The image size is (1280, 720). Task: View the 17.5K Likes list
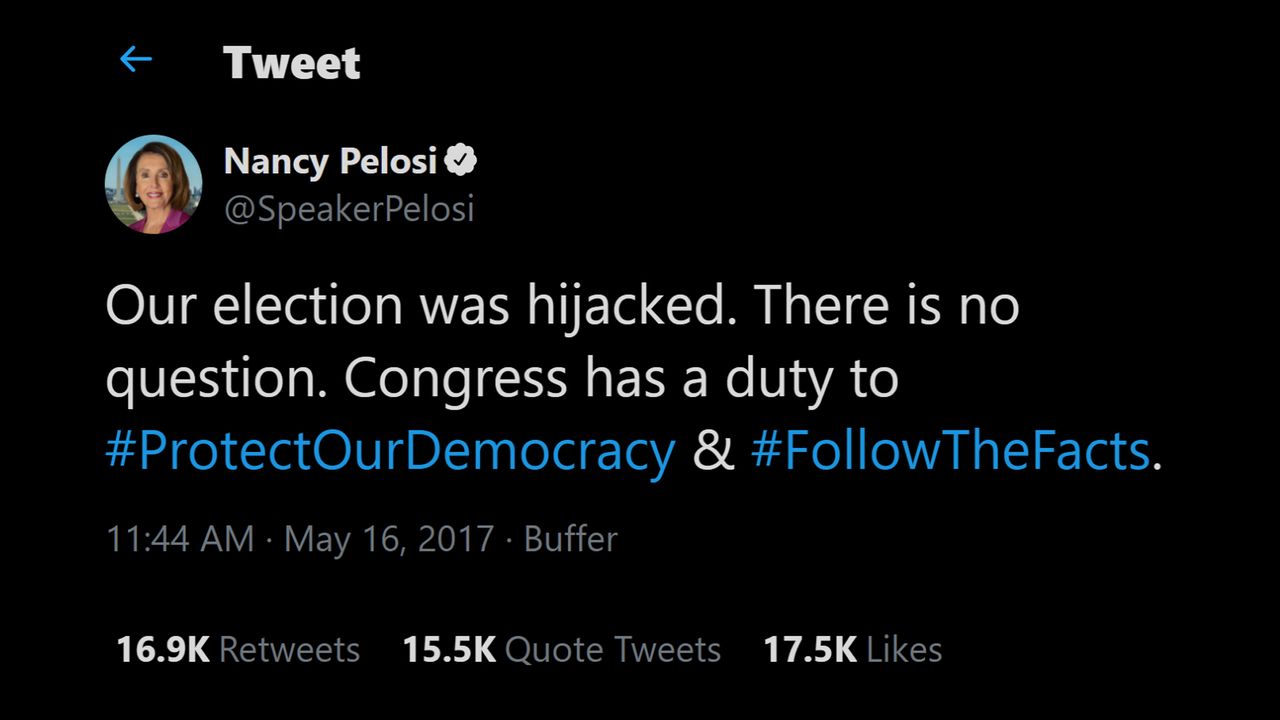point(852,650)
